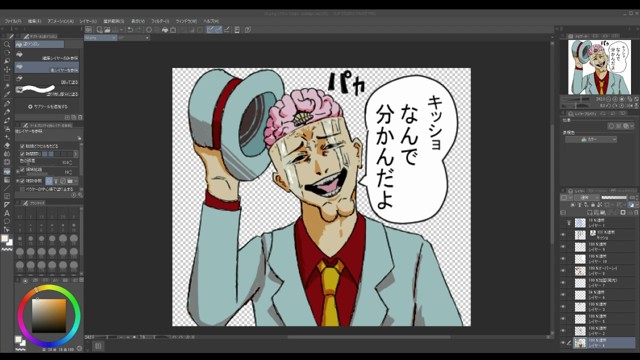
Task: Expand the 複数参照 plus expander
Action: [x=18, y=180]
